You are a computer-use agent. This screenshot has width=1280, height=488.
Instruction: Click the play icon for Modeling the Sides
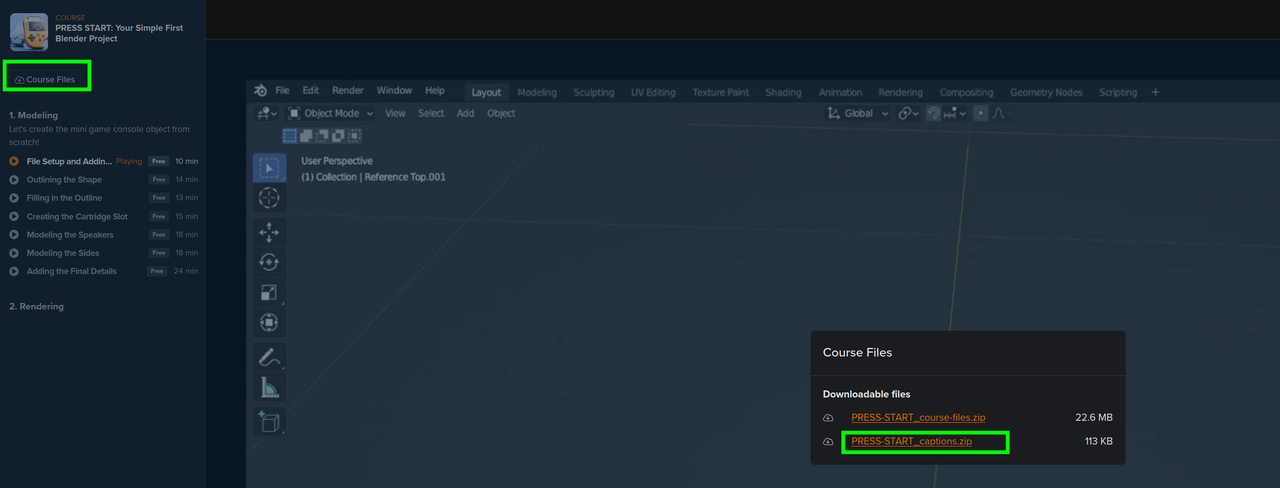tap(14, 253)
